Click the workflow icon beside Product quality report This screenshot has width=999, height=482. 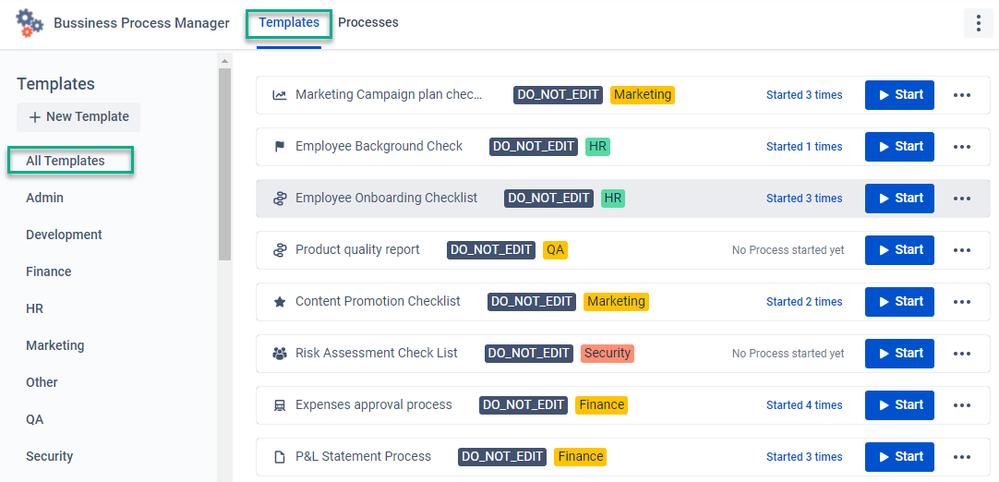click(279, 250)
